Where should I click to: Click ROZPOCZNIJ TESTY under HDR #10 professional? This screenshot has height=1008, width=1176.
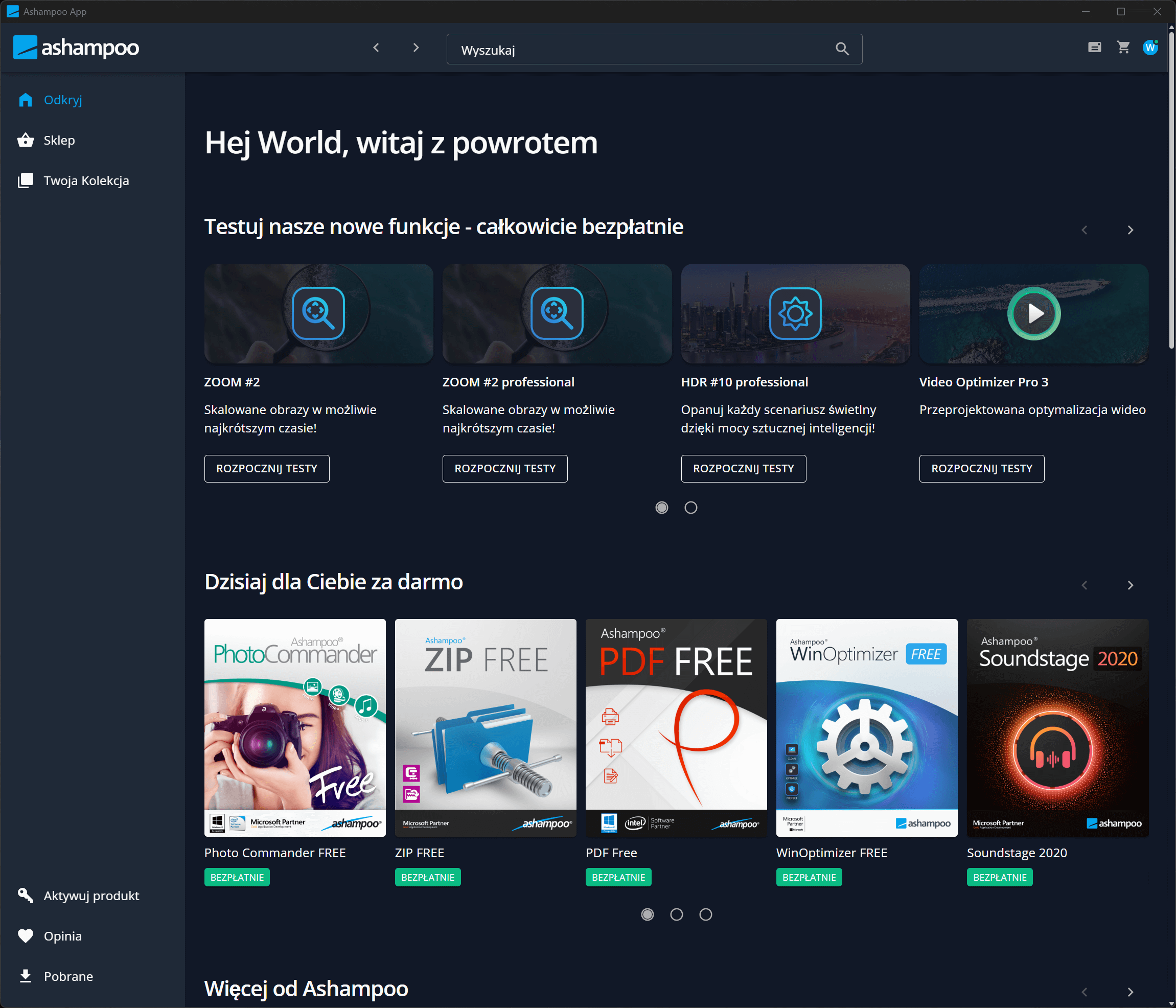pyautogui.click(x=744, y=469)
